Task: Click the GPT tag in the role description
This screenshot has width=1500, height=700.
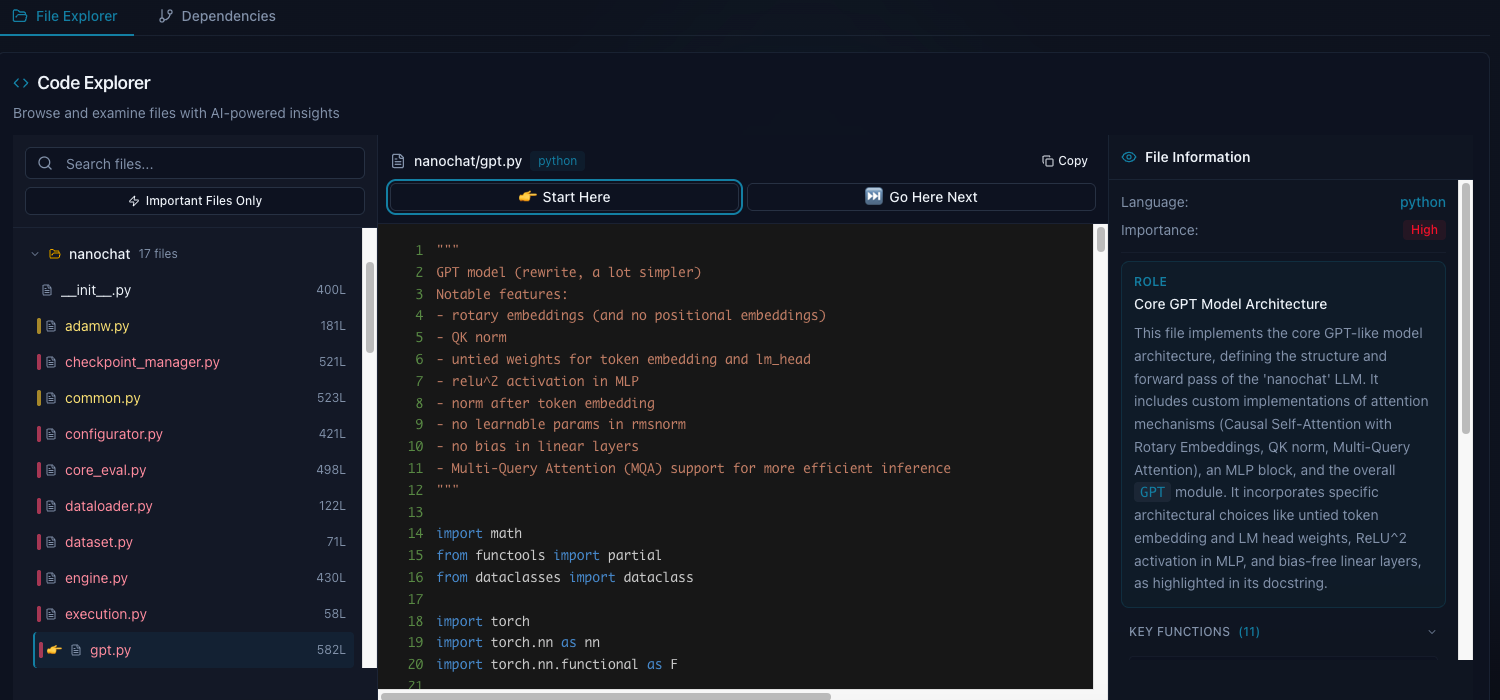Action: pos(1152,491)
